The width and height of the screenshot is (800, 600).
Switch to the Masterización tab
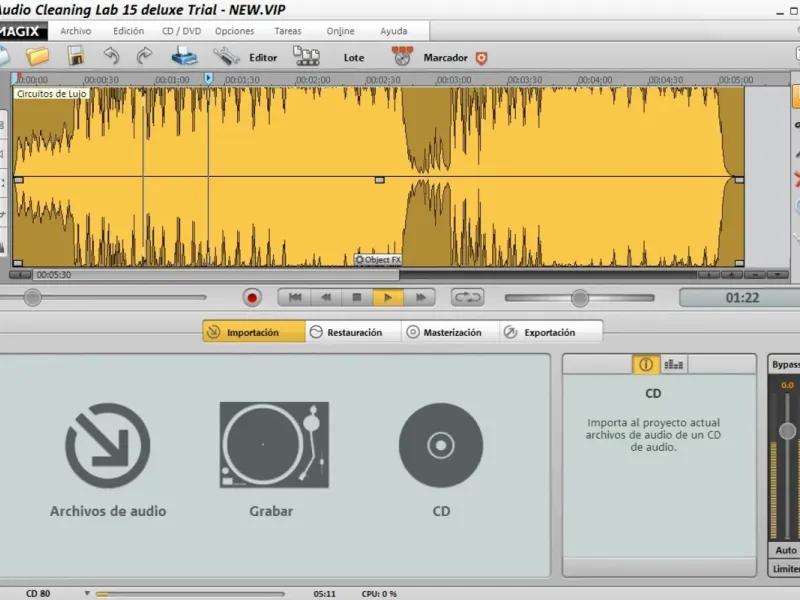451,332
